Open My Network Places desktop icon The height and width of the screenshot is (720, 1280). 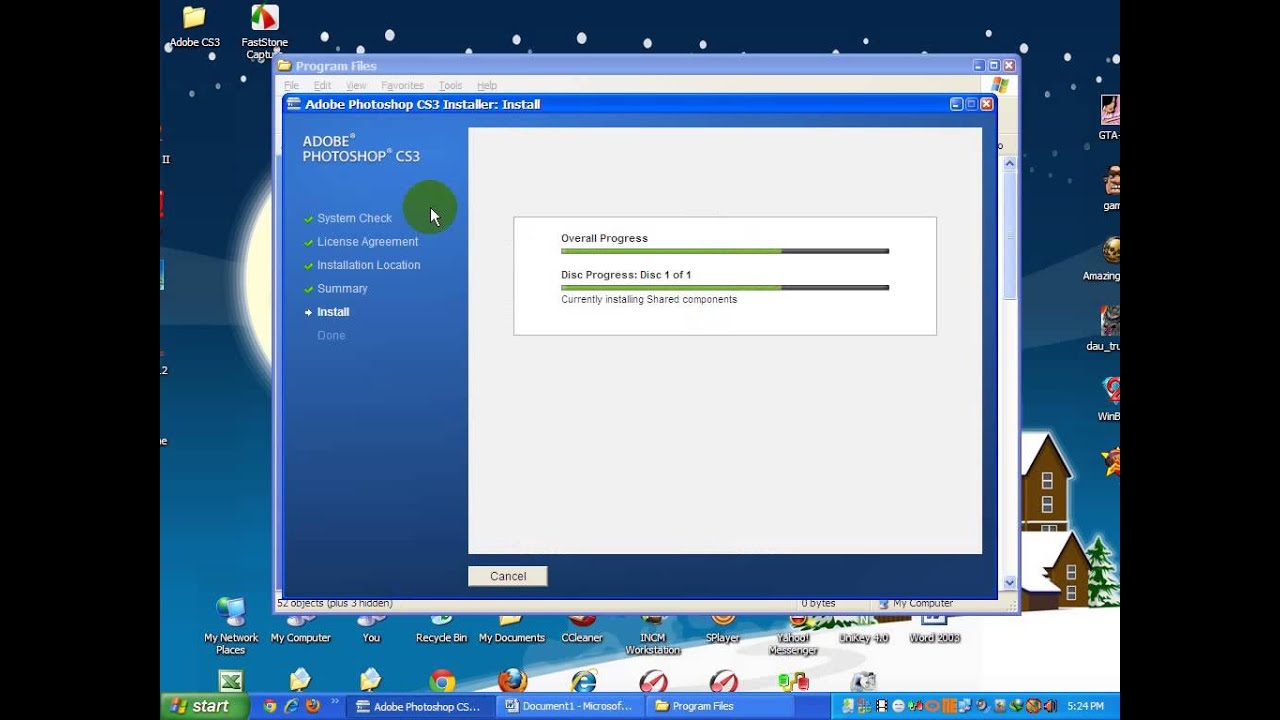pos(231,625)
